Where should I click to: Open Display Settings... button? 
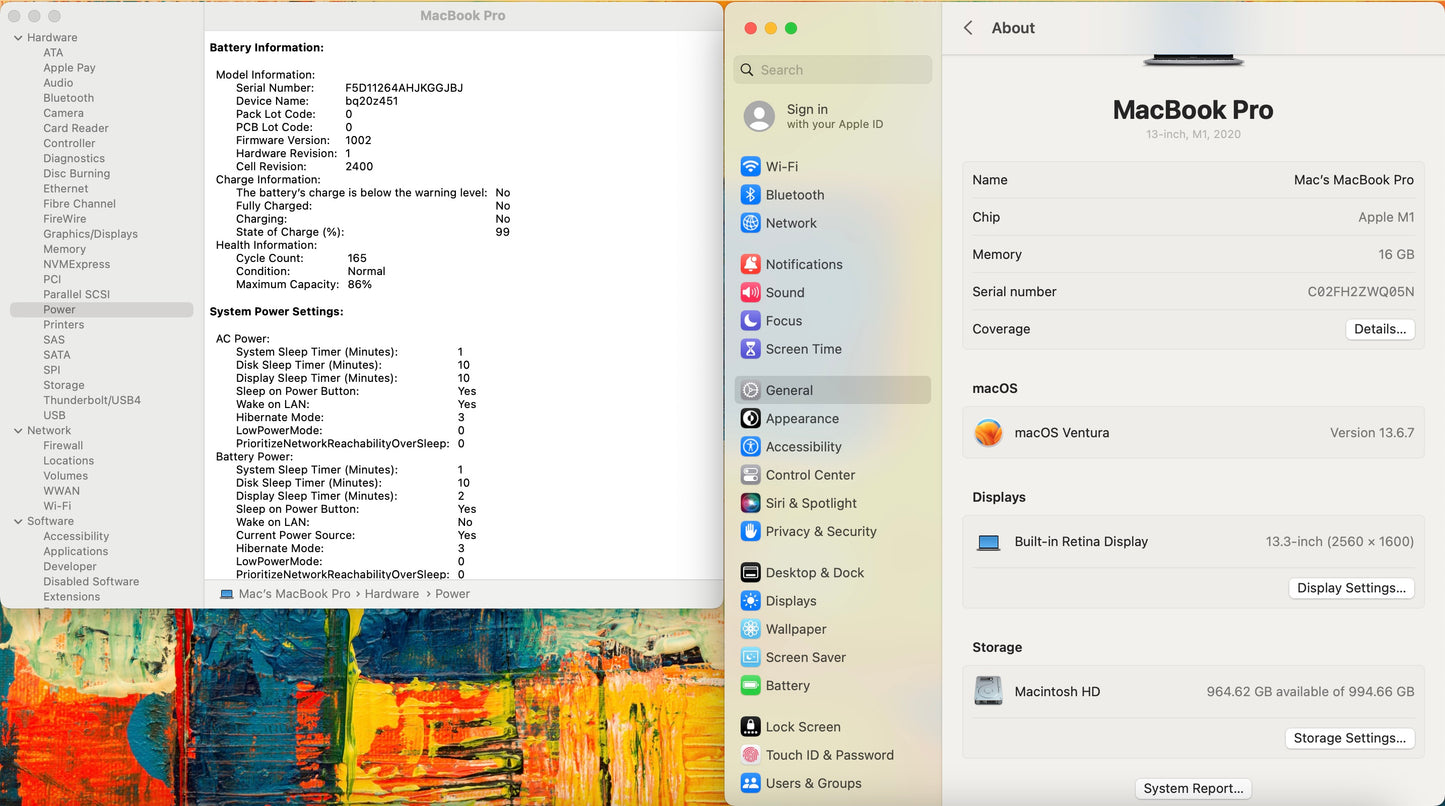[1351, 588]
